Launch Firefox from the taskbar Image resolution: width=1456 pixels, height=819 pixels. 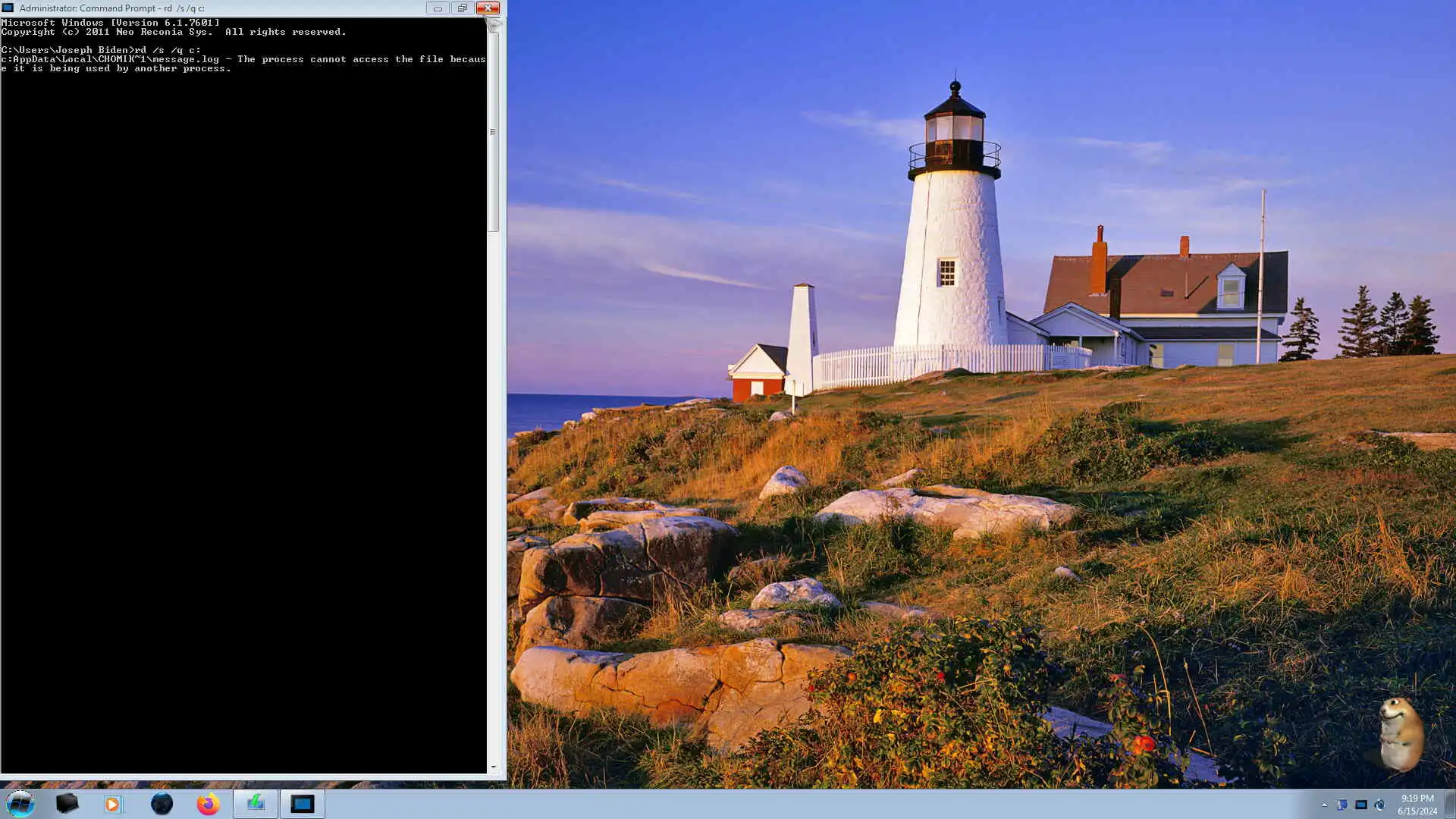pyautogui.click(x=208, y=804)
